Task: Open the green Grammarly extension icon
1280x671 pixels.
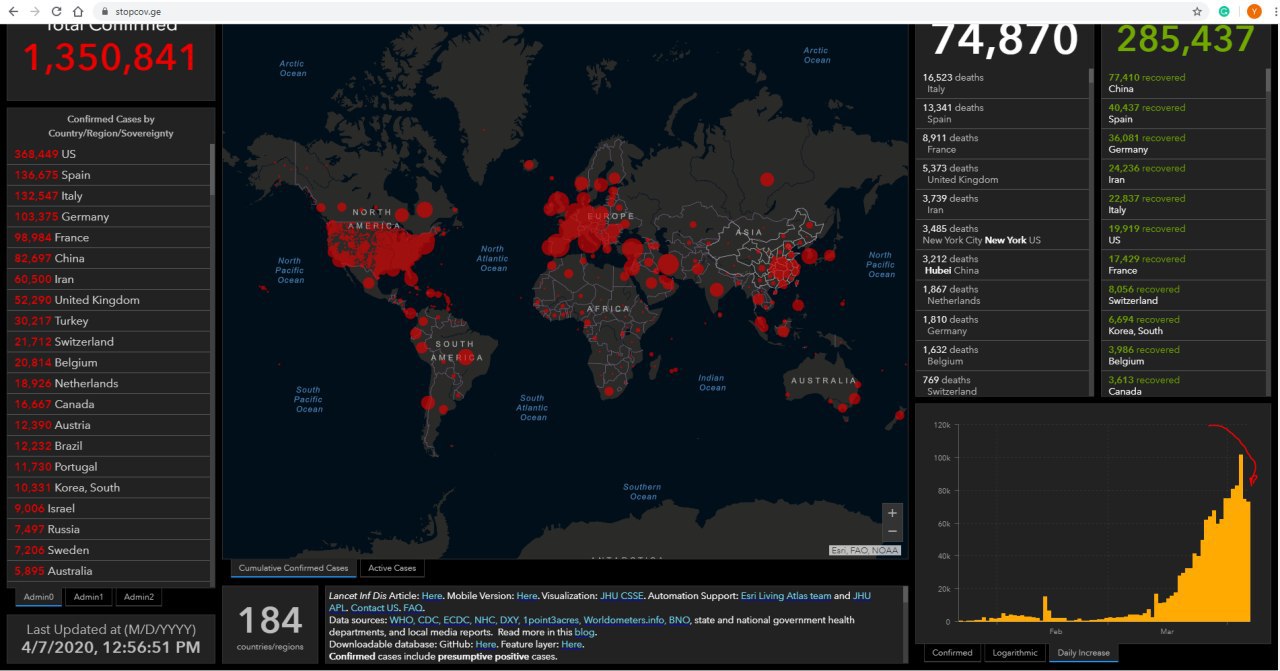Action: point(1224,11)
